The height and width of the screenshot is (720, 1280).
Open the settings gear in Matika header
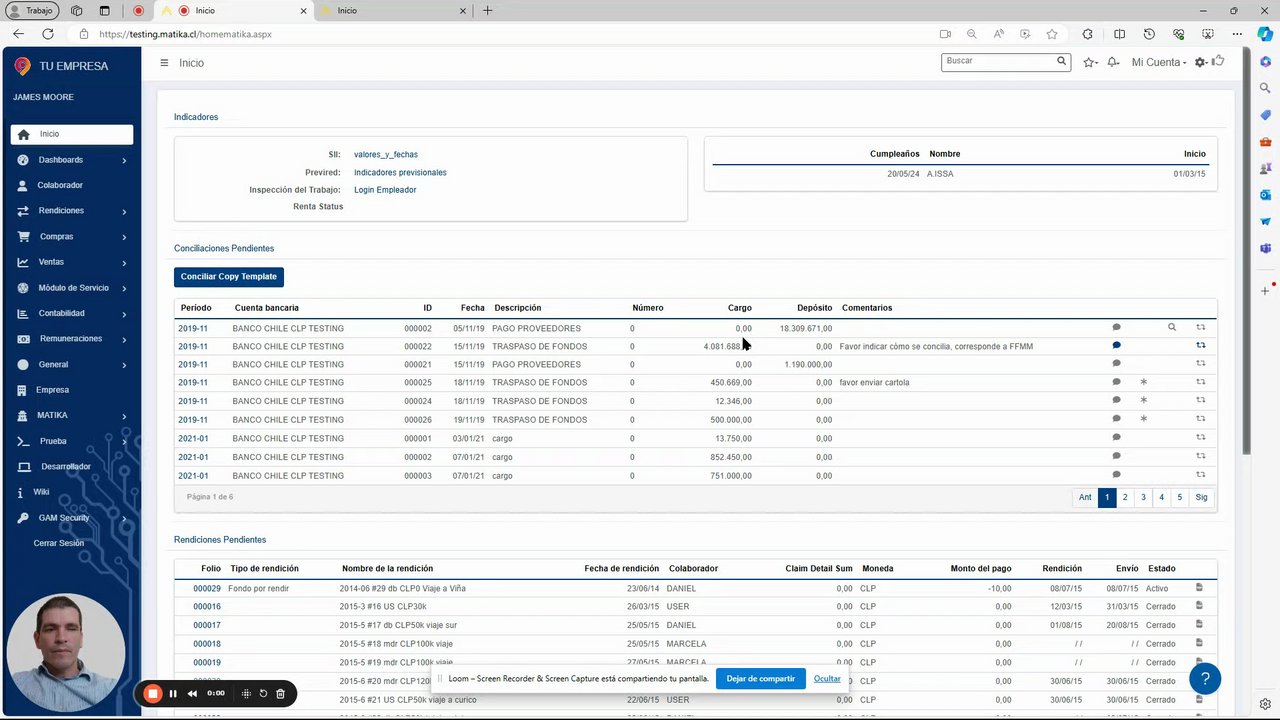pyautogui.click(x=1201, y=63)
